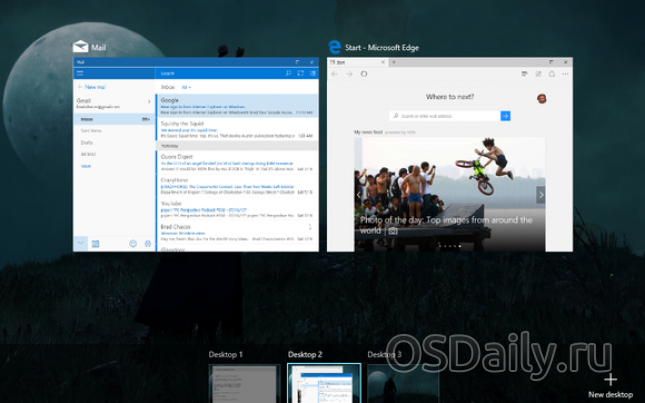Image resolution: width=645 pixels, height=403 pixels.
Task: Click the Mail app envelope icon
Action: (x=79, y=47)
